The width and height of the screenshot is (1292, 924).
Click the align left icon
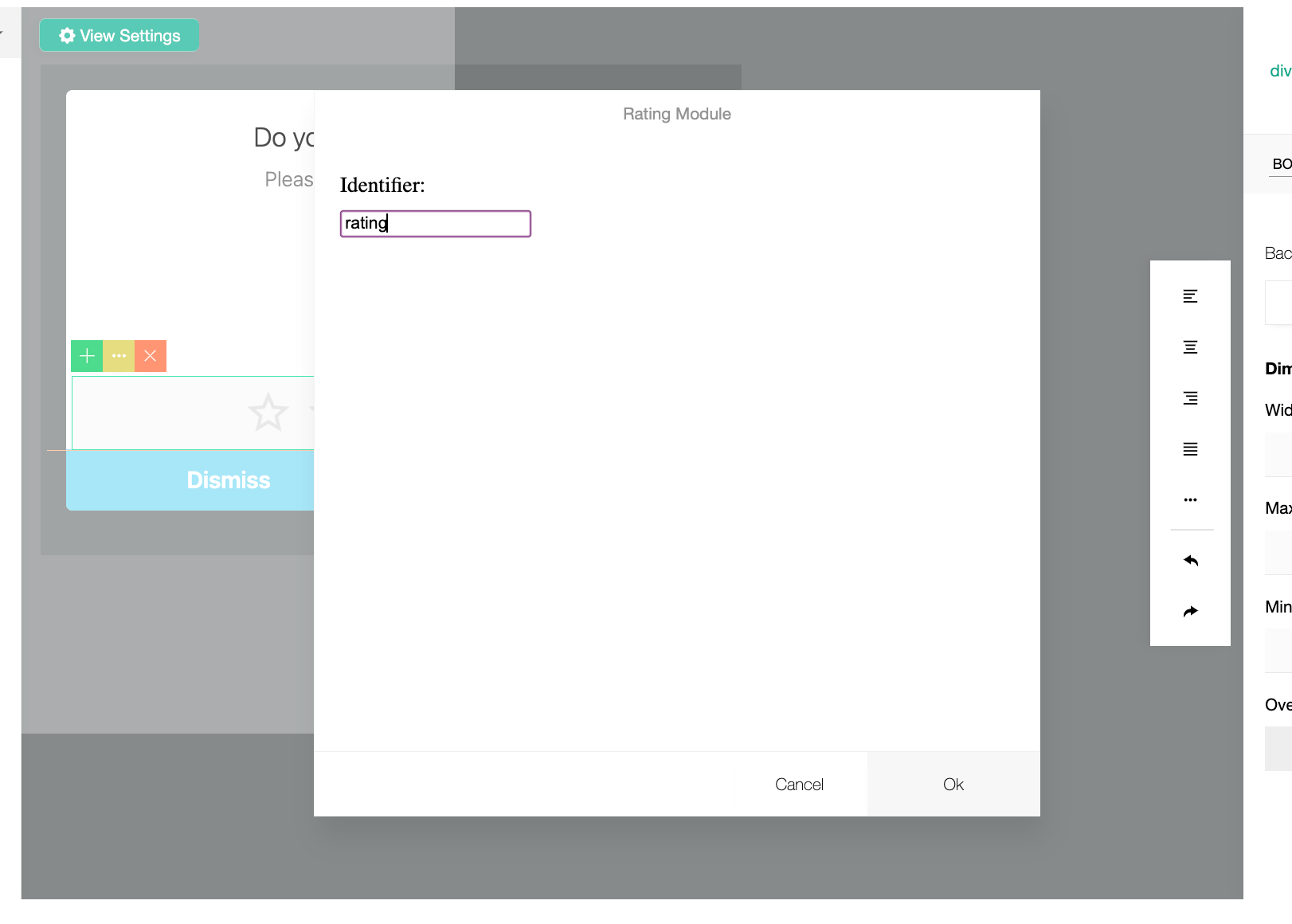point(1190,296)
